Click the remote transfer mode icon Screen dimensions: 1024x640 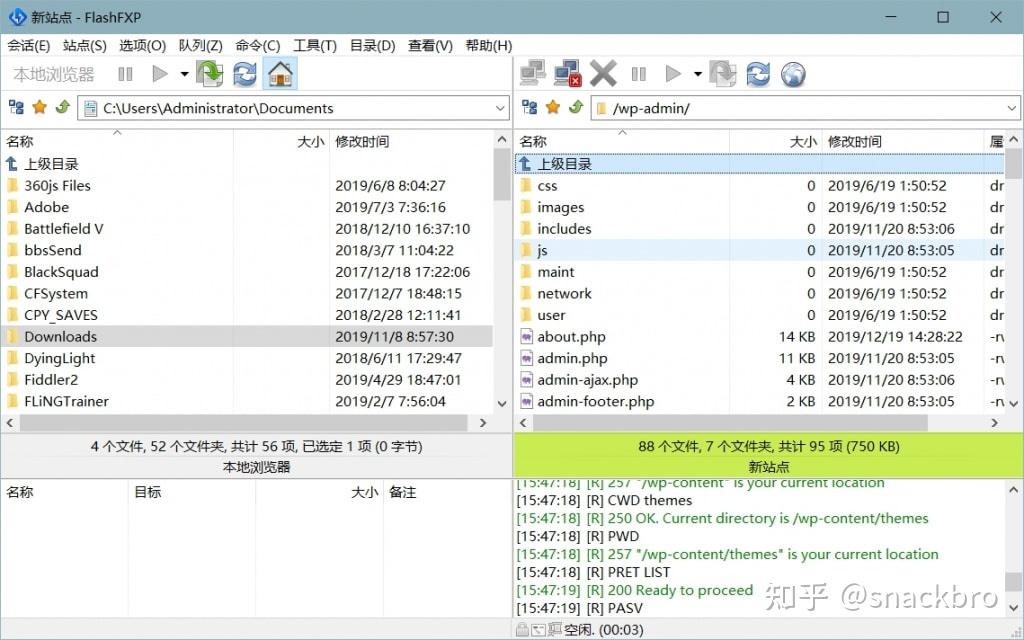[x=724, y=73]
